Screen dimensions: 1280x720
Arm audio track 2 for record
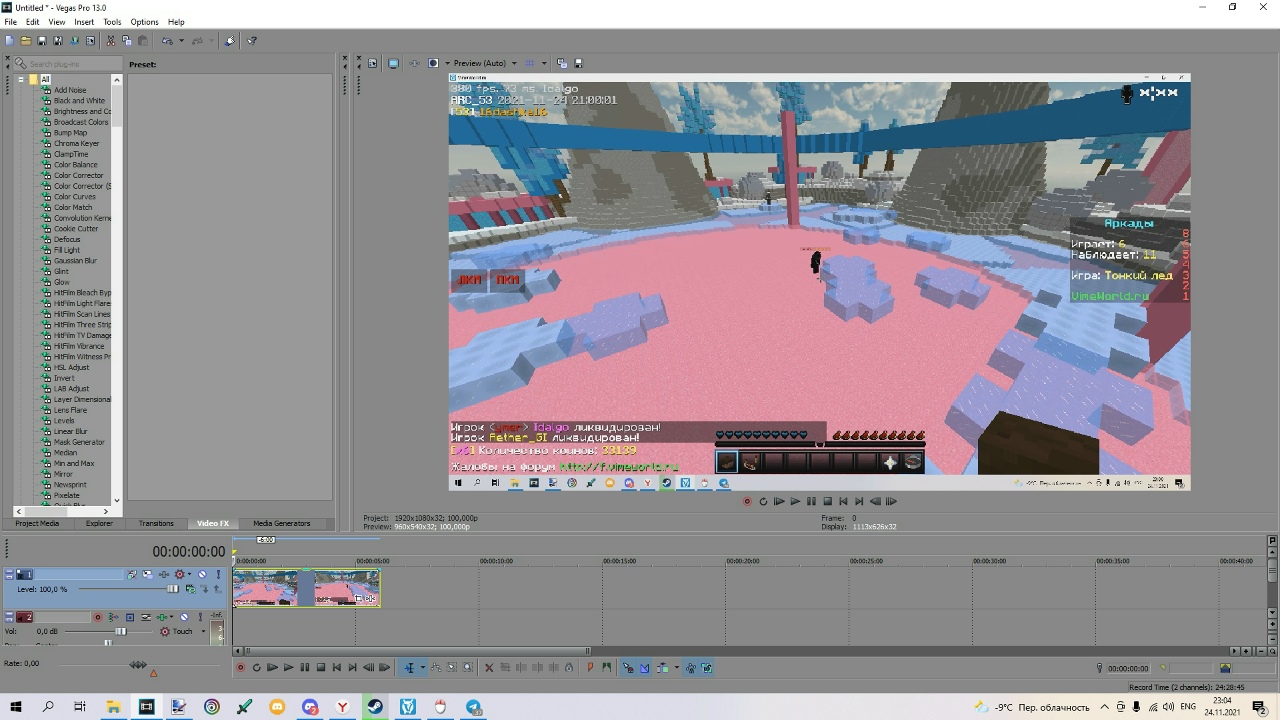[x=98, y=617]
